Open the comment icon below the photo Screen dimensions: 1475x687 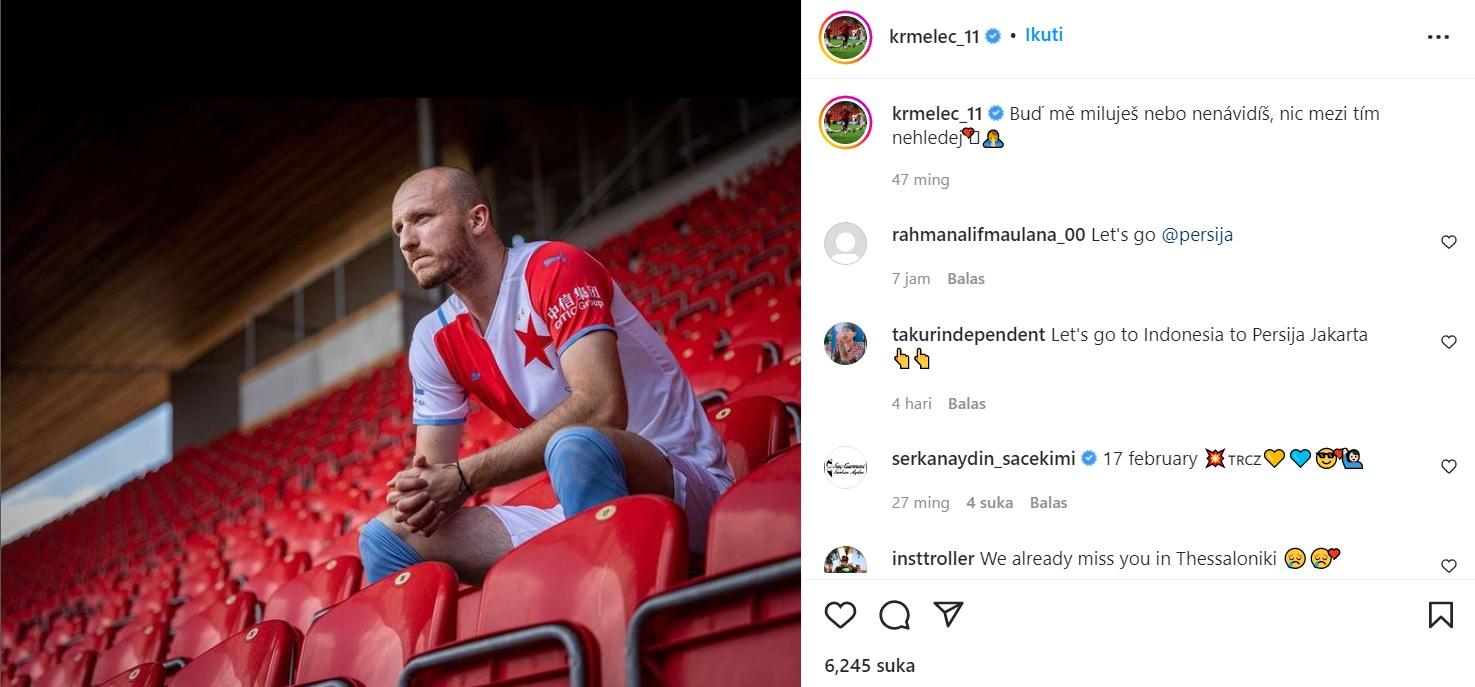(894, 616)
